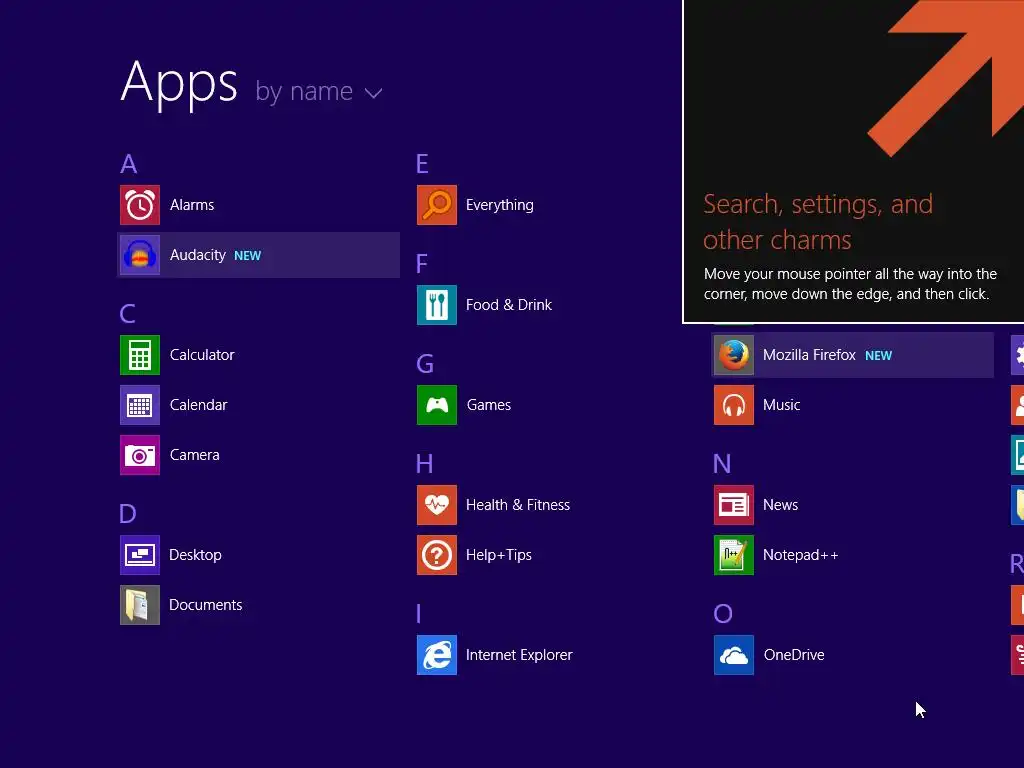Click the 'Alarms' label

[x=192, y=205]
